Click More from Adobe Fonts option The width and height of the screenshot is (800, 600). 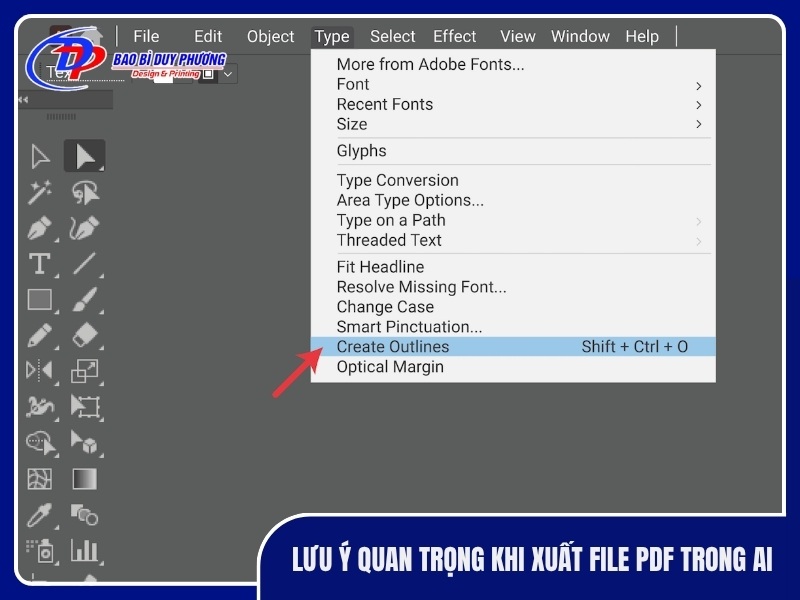[432, 64]
